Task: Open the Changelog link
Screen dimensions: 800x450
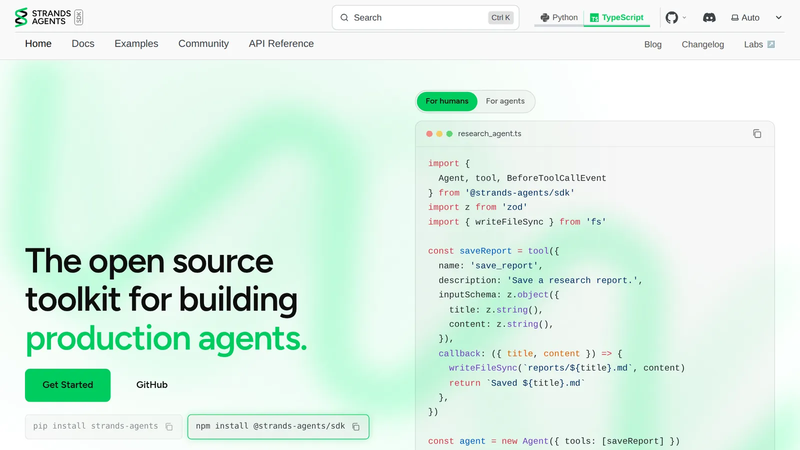Action: pyautogui.click(x=703, y=44)
